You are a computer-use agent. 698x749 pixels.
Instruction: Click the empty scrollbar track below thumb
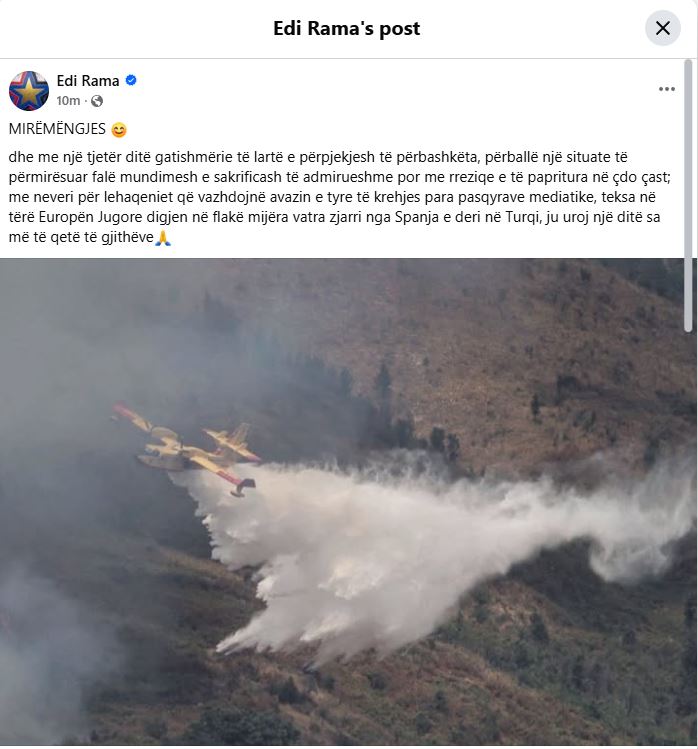pos(688,537)
